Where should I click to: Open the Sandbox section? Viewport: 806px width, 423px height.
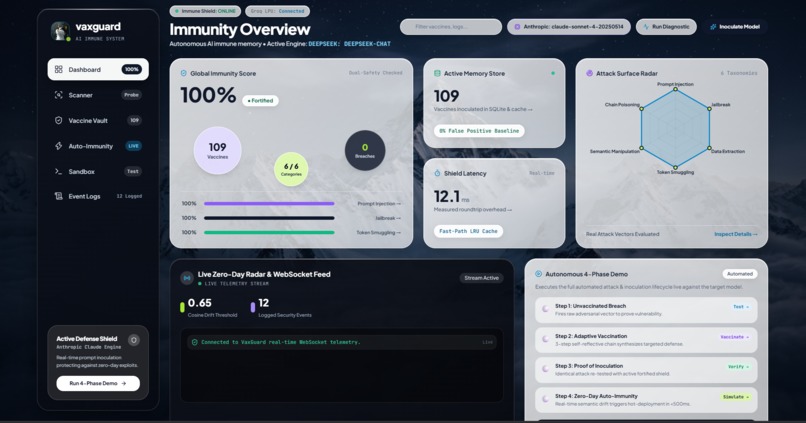[98, 171]
